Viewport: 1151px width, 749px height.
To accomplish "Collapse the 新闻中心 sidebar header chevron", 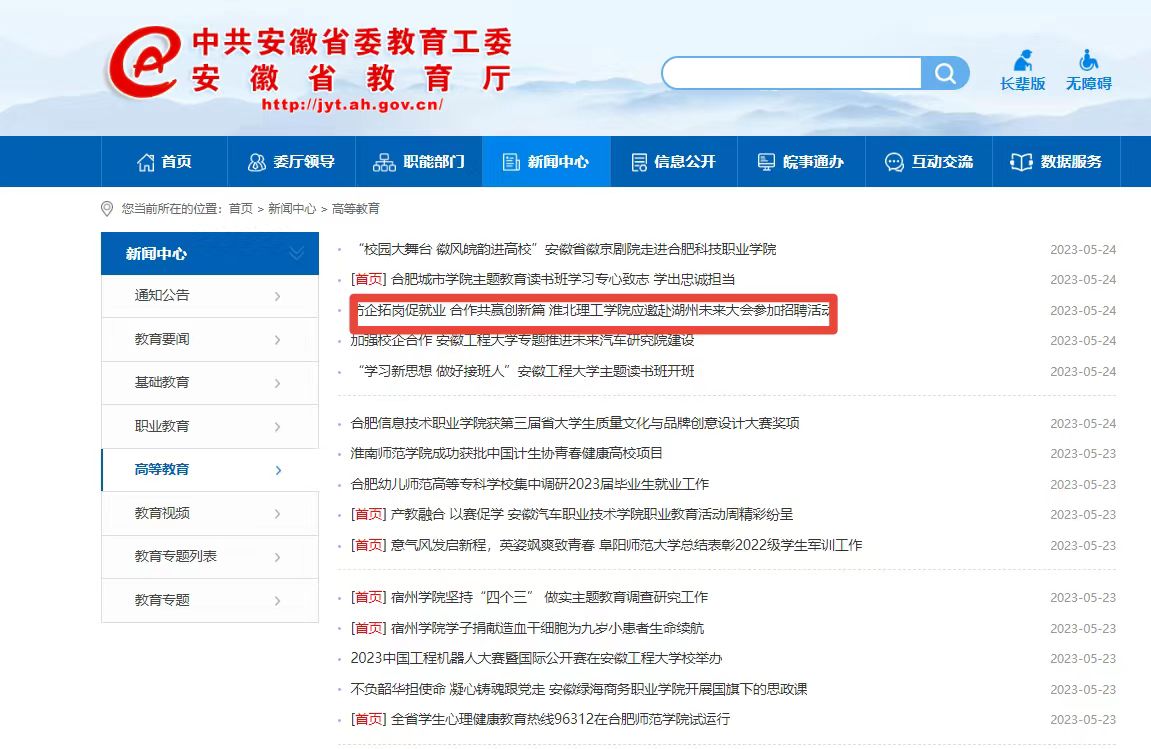I will [x=296, y=254].
